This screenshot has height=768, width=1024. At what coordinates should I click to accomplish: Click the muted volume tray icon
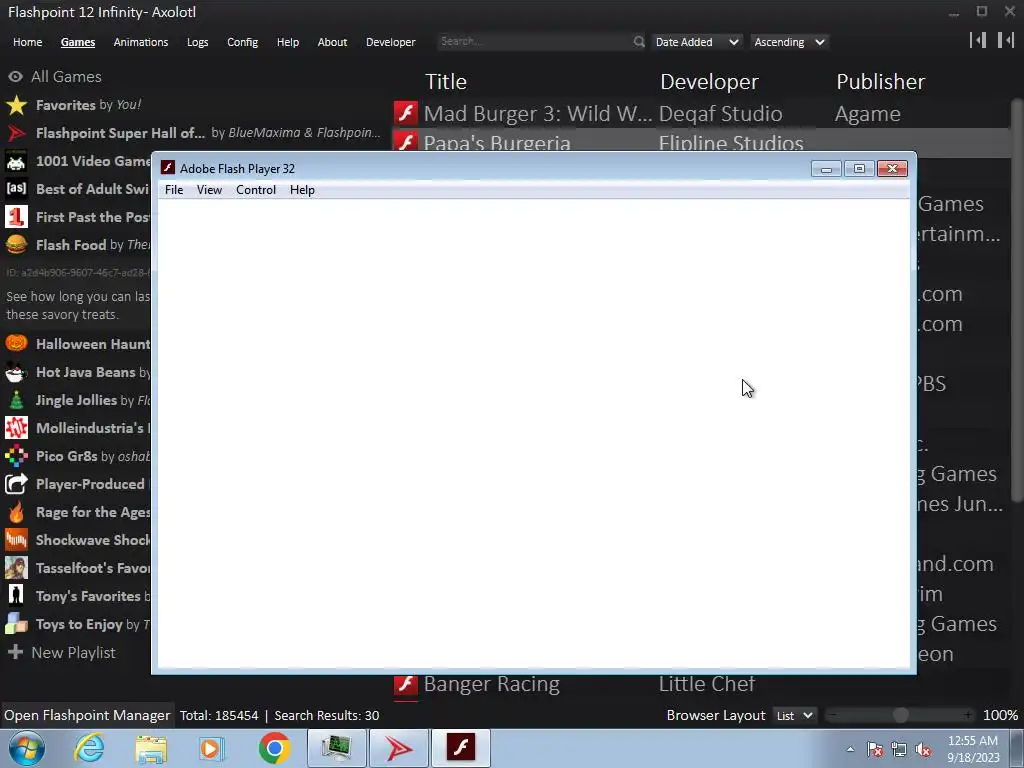[923, 749]
